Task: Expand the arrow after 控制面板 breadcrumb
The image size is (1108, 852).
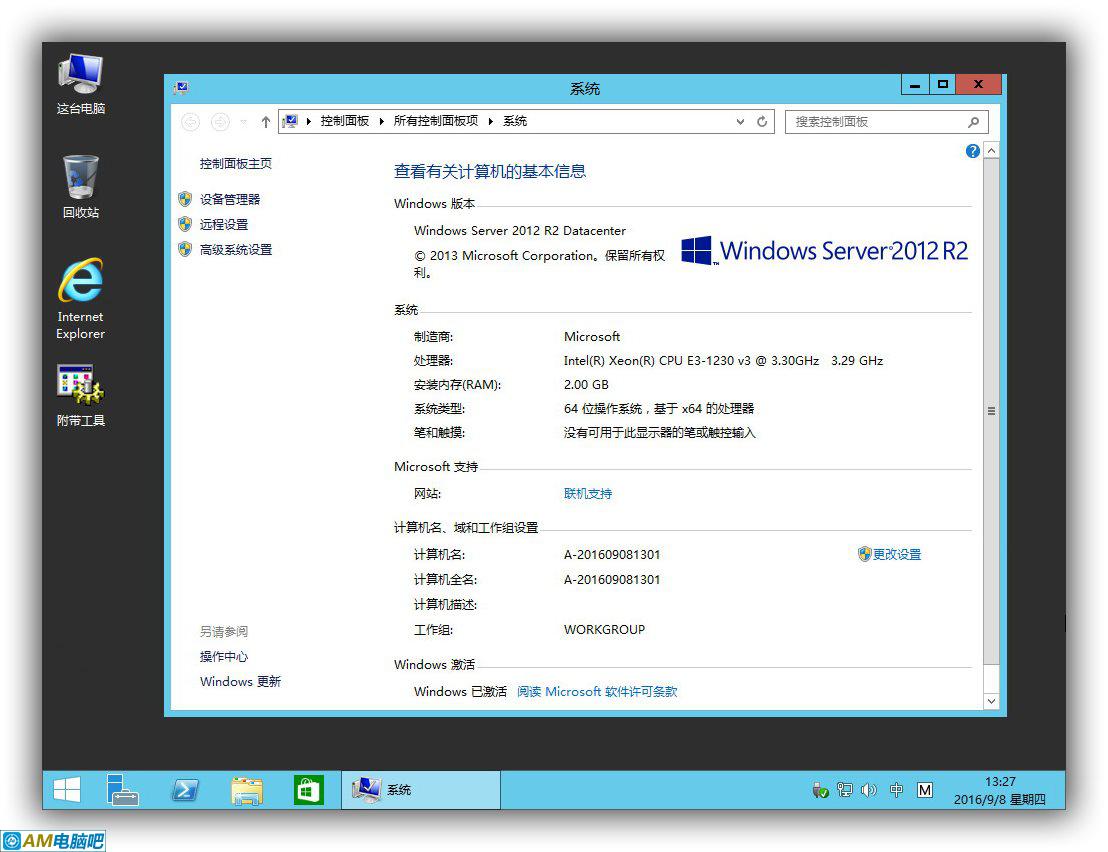Action: tap(382, 122)
